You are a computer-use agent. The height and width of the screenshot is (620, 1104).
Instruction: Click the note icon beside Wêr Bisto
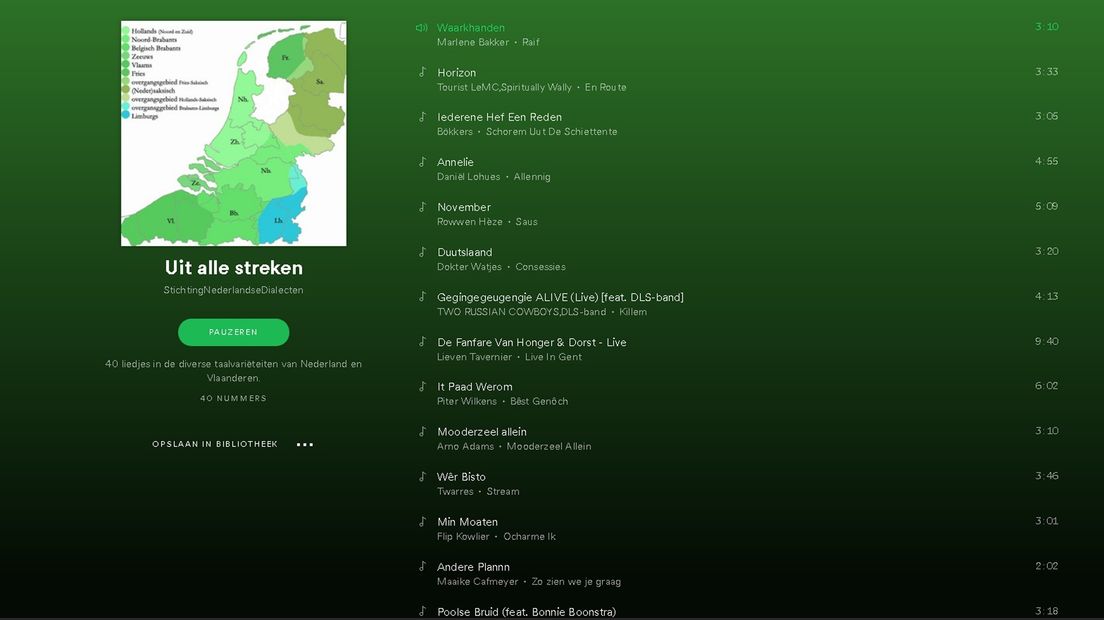pos(422,476)
